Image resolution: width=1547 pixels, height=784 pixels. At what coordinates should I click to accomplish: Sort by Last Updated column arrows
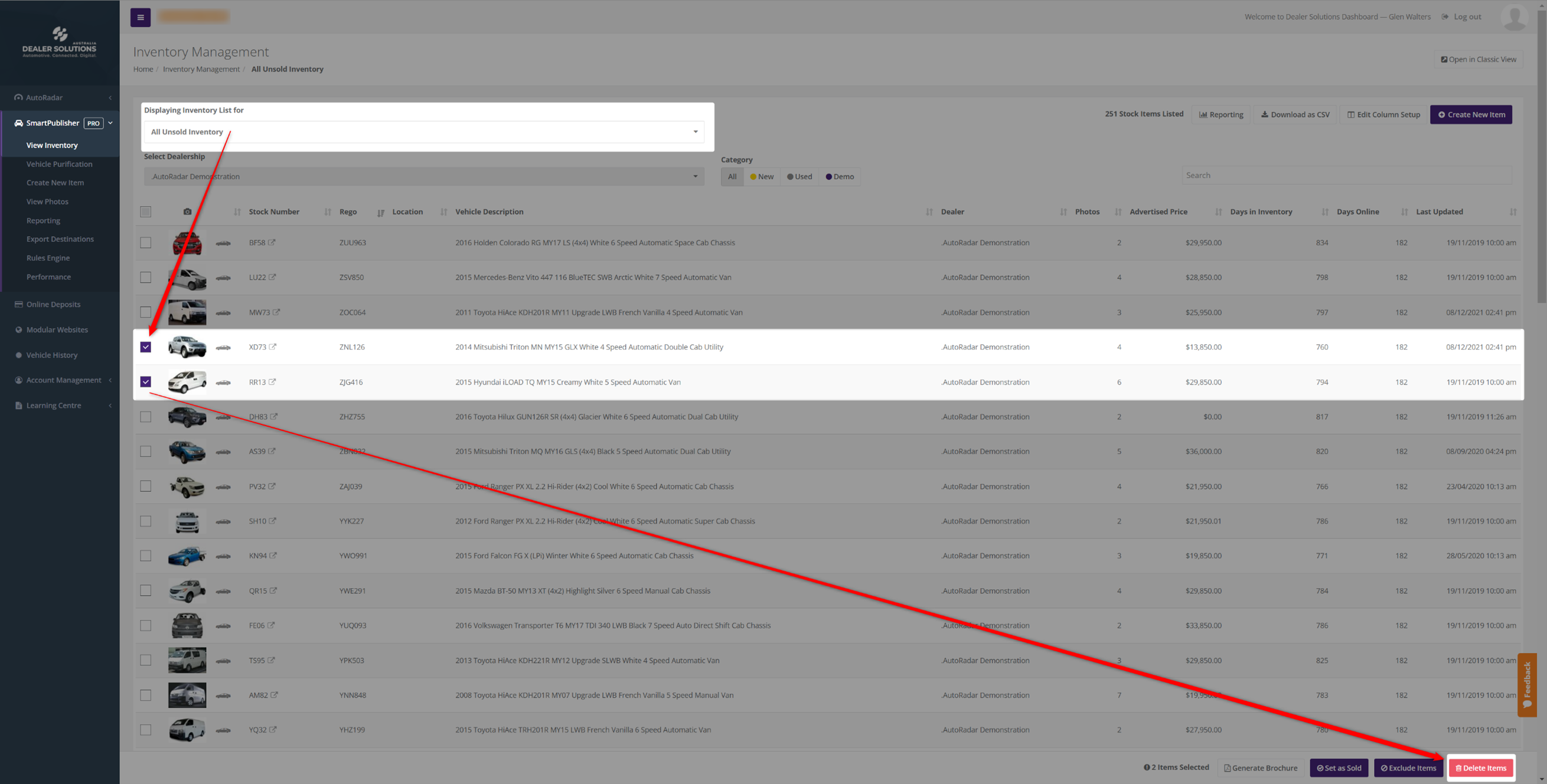click(1513, 212)
